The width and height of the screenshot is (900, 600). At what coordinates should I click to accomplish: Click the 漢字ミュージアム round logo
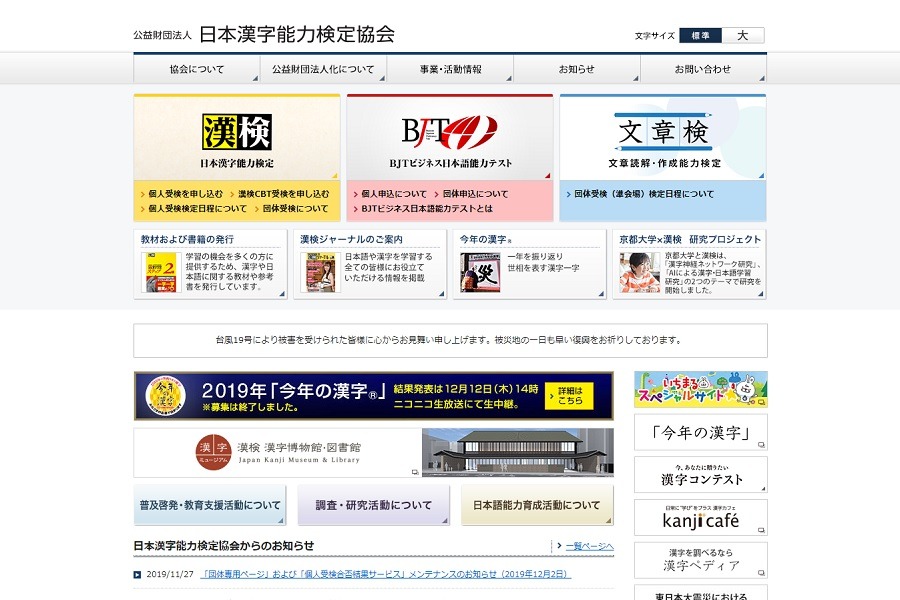pos(213,452)
